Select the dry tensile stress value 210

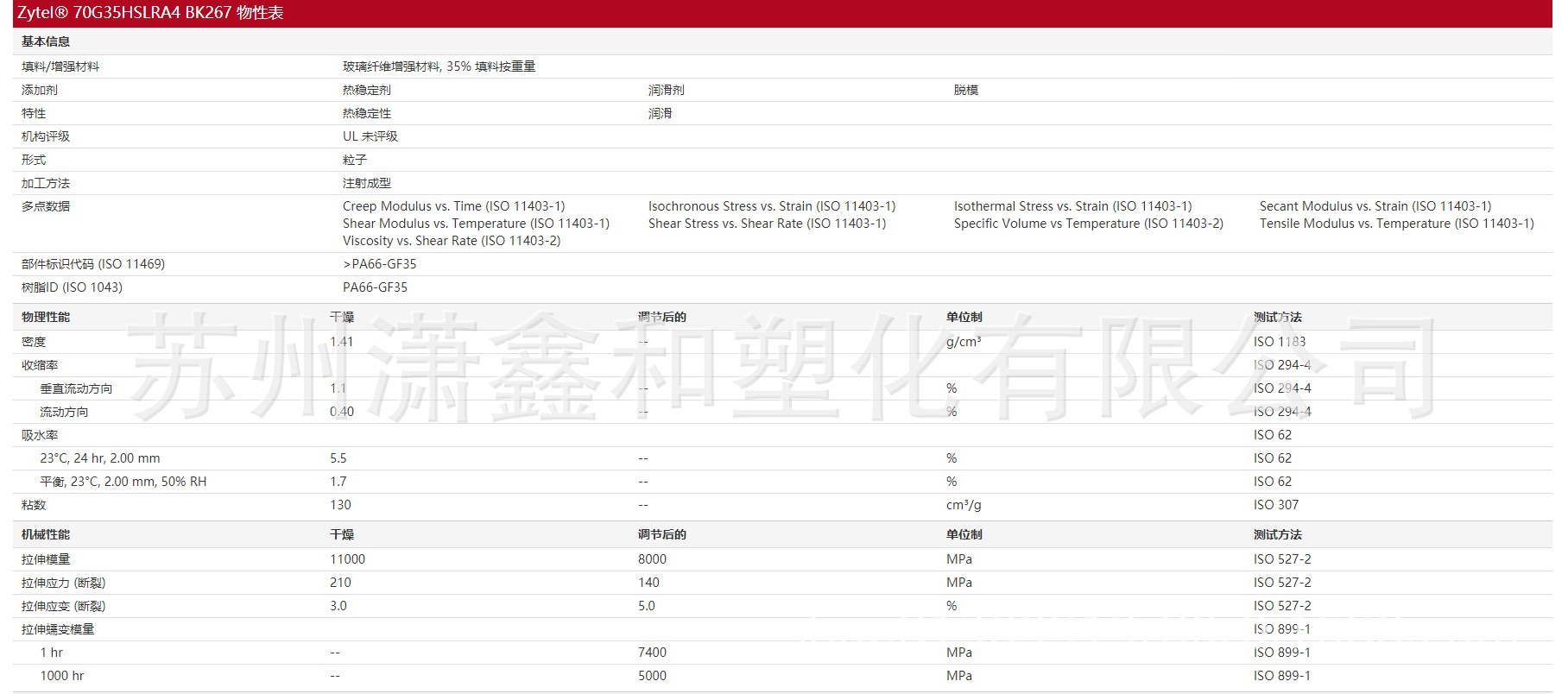click(x=340, y=583)
